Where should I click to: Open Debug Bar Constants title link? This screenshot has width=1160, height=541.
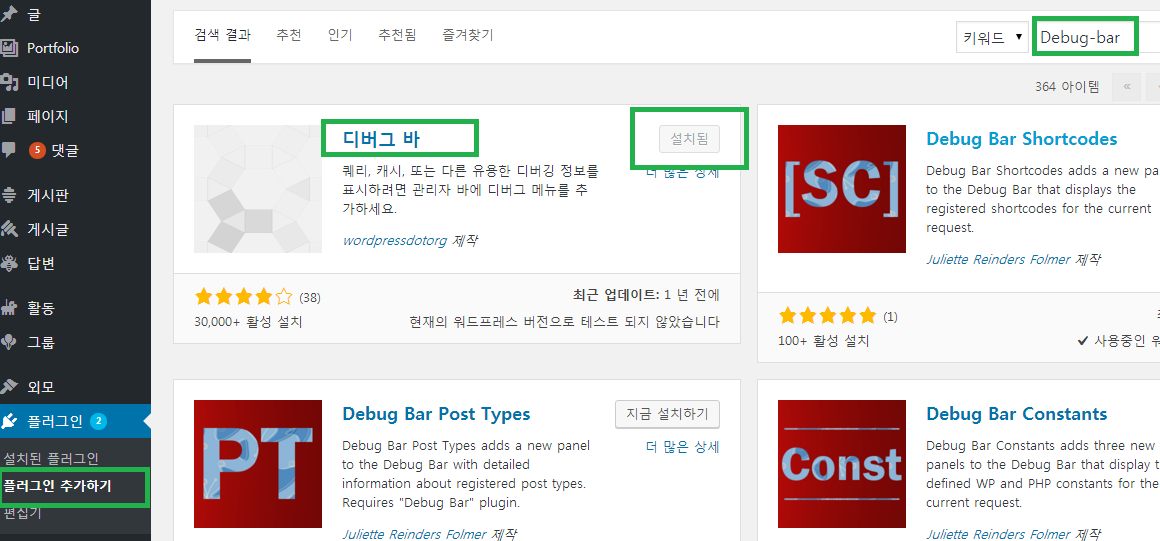pos(1016,414)
